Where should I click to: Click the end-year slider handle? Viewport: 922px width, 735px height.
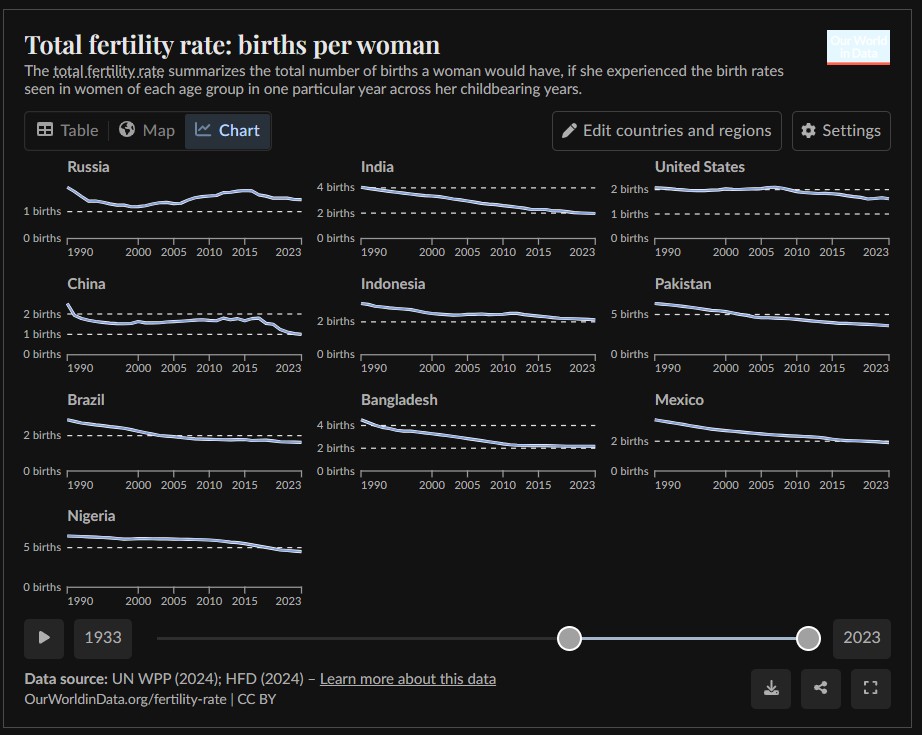[x=809, y=638]
